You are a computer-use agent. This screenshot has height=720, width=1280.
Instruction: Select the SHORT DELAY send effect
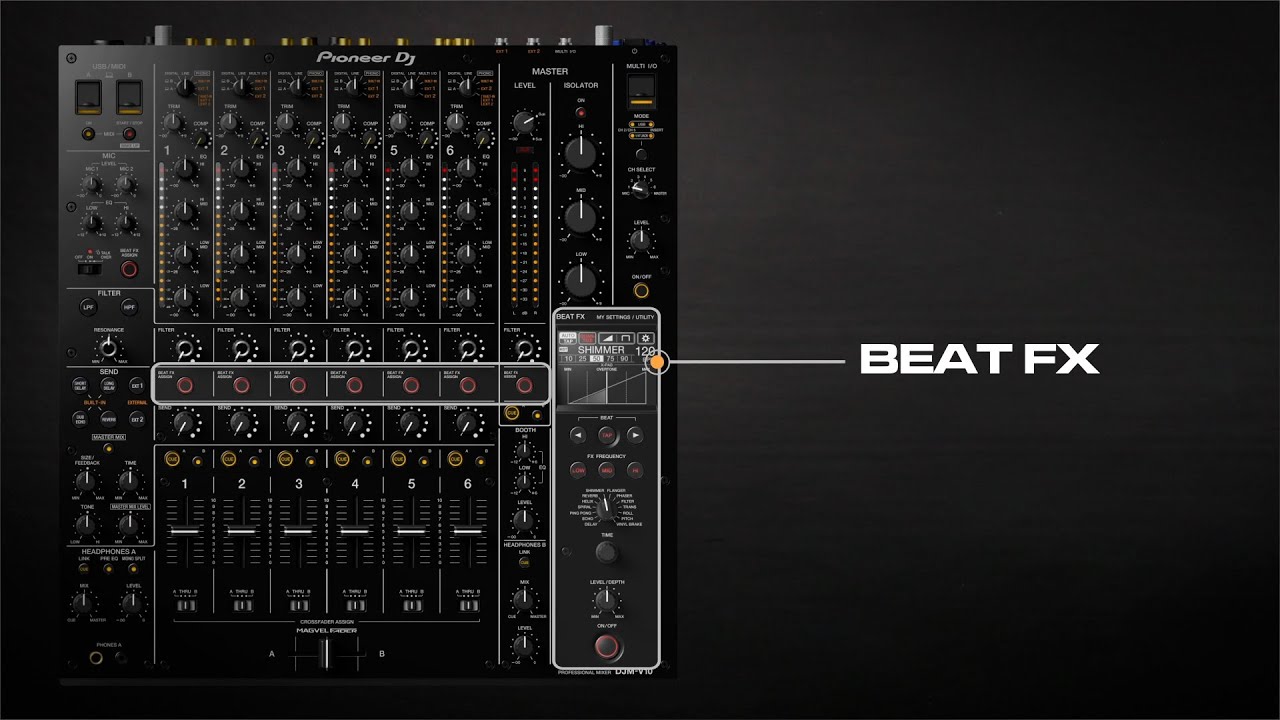click(x=80, y=385)
